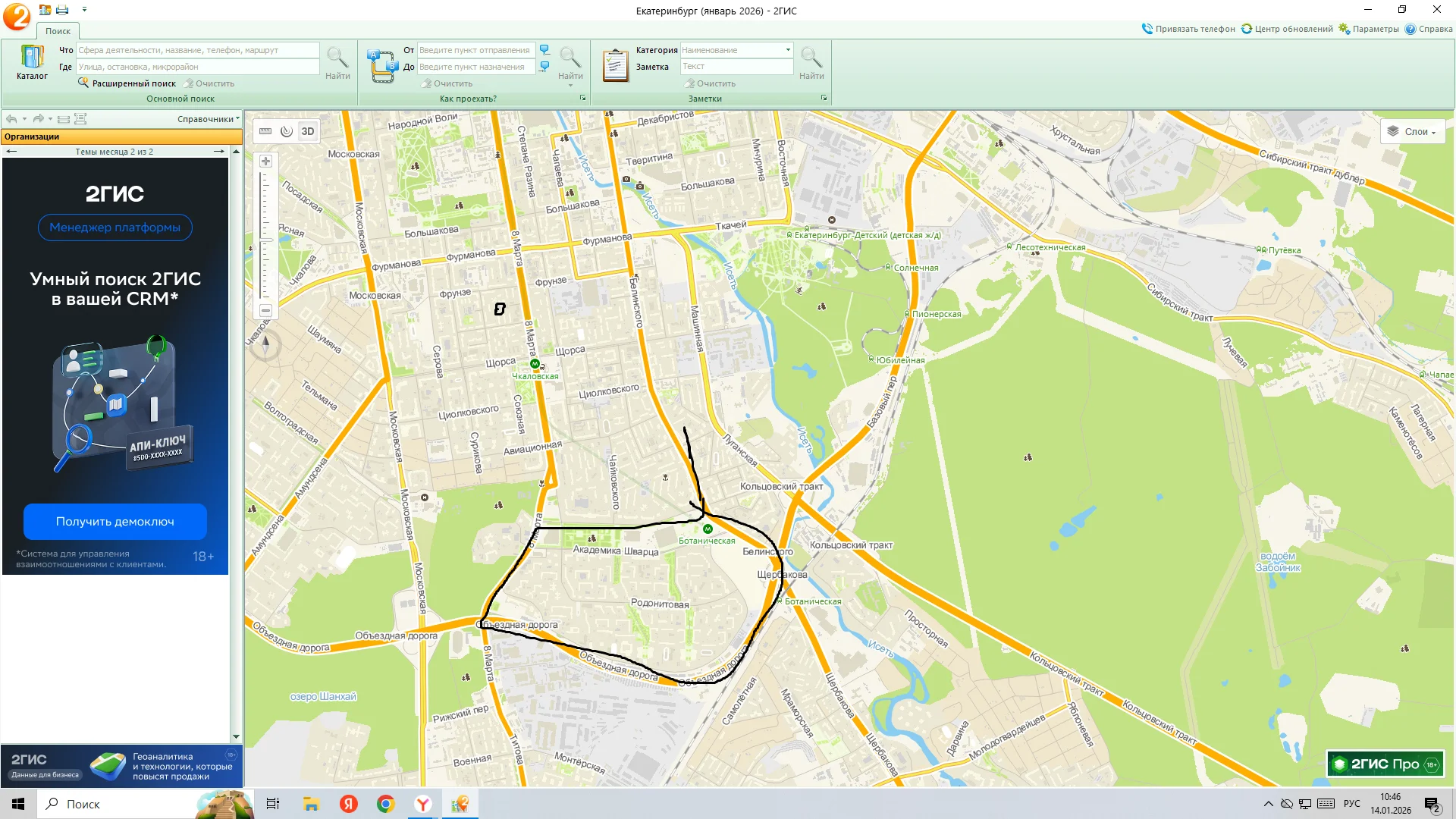1456x819 pixels.
Task: Open Расширенный поиск link
Action: point(133,83)
